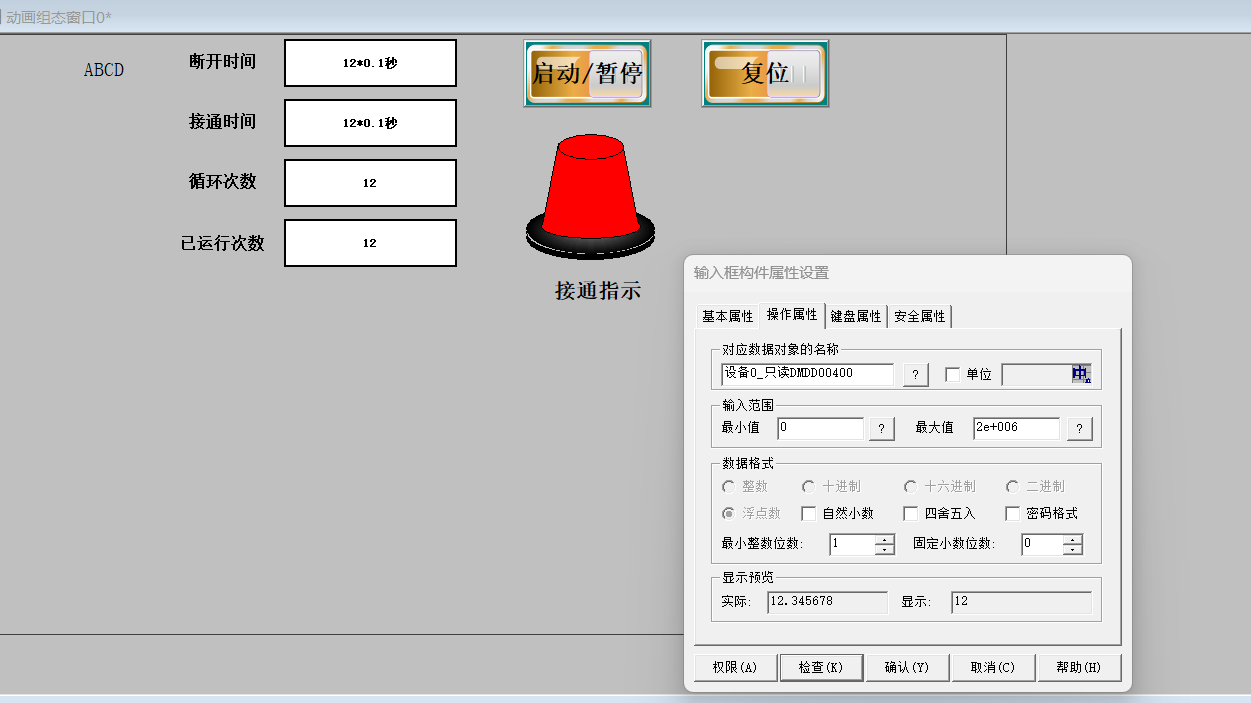The height and width of the screenshot is (703, 1251).
Task: Switch to the 安全属性 tab
Action: (919, 316)
